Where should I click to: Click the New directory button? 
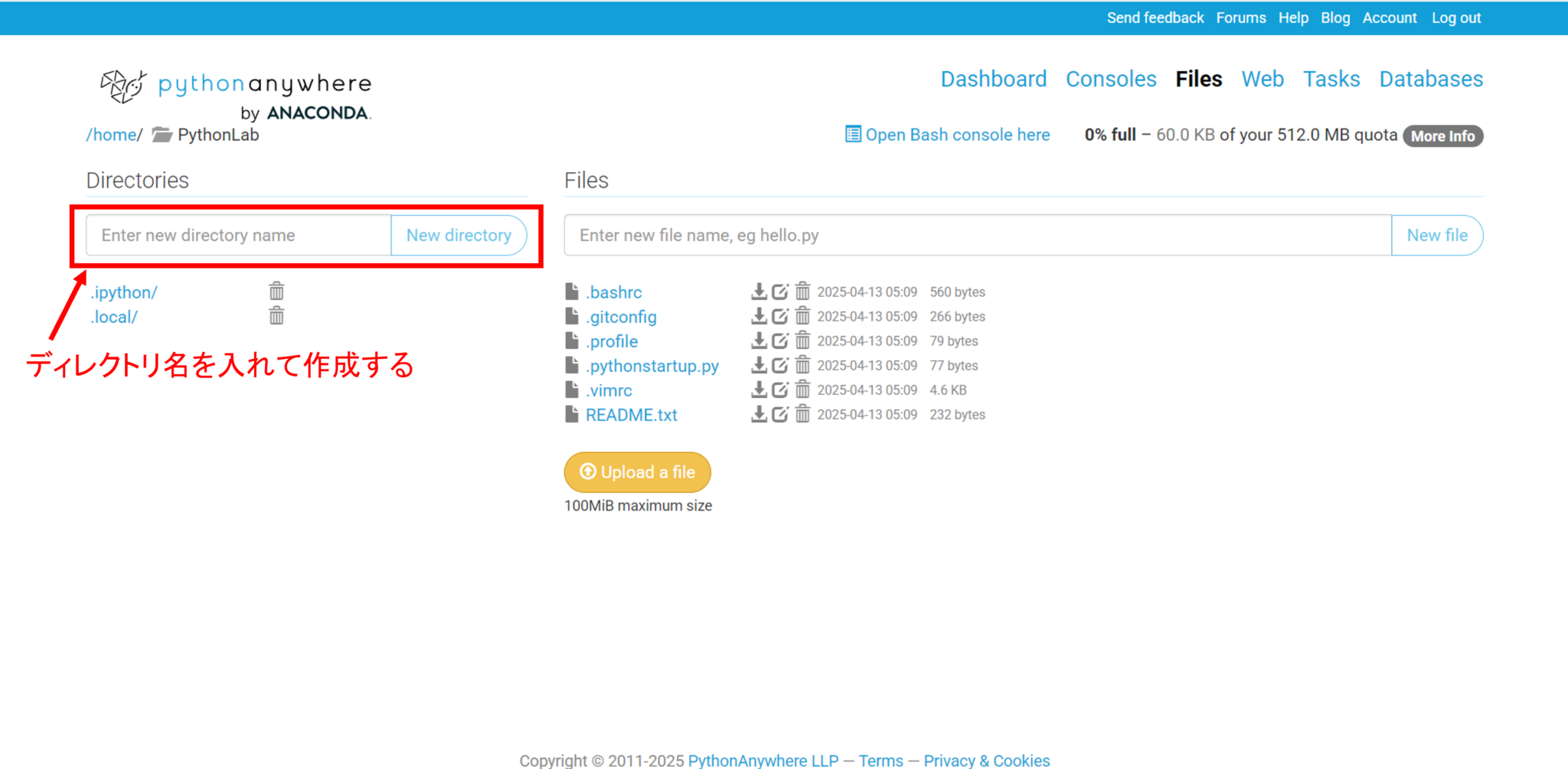[x=458, y=236]
